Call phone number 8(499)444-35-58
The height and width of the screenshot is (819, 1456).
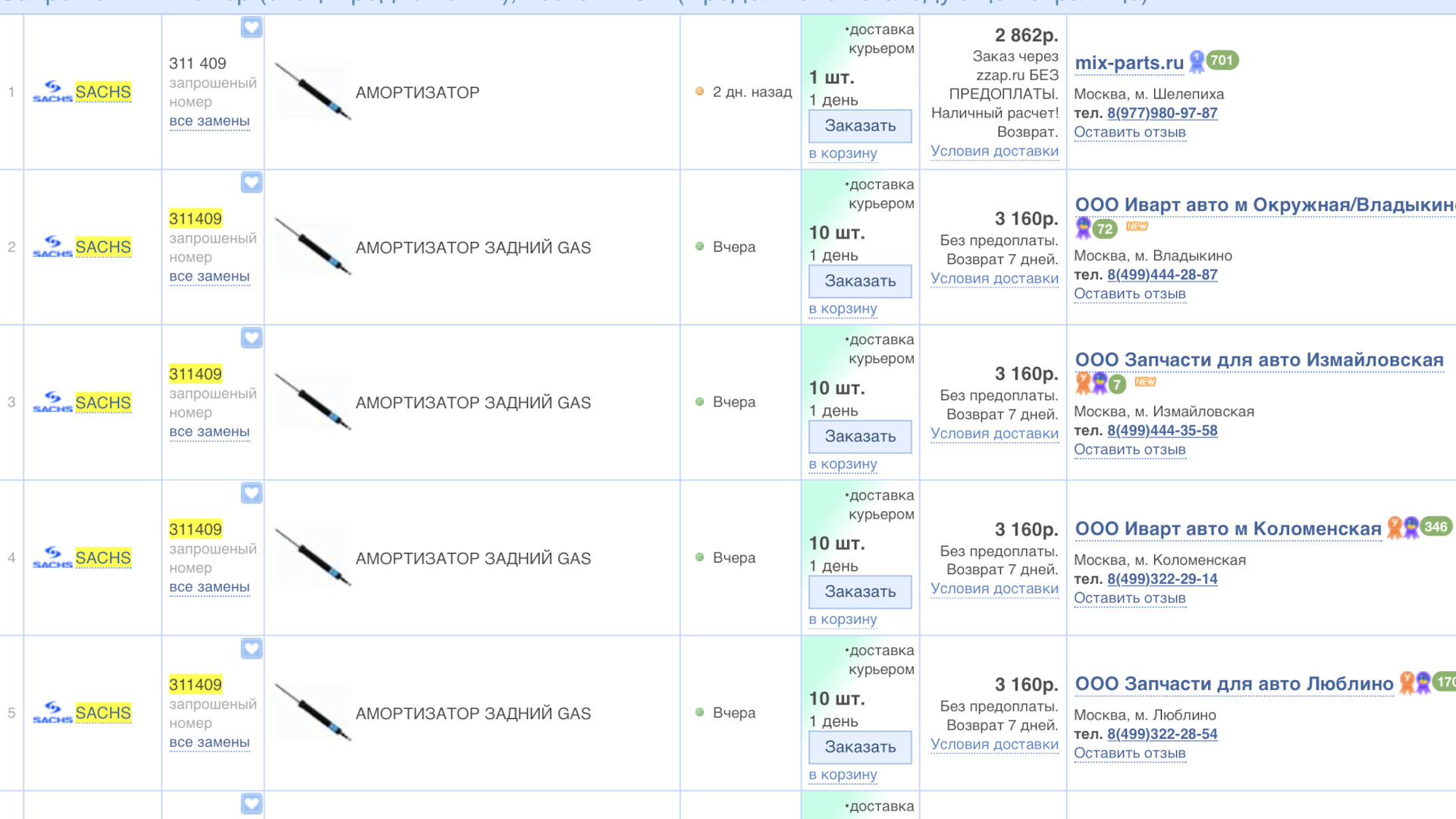[1162, 431]
